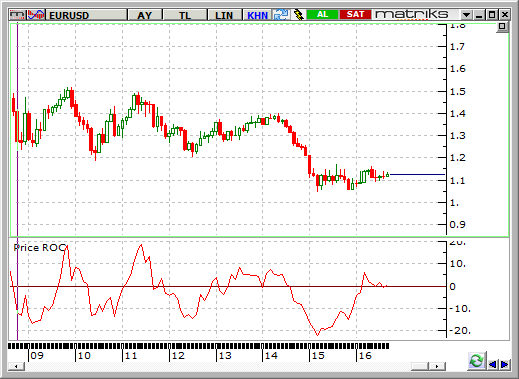
Task: Click the blue right arrow navigation icon
Action: point(504,364)
